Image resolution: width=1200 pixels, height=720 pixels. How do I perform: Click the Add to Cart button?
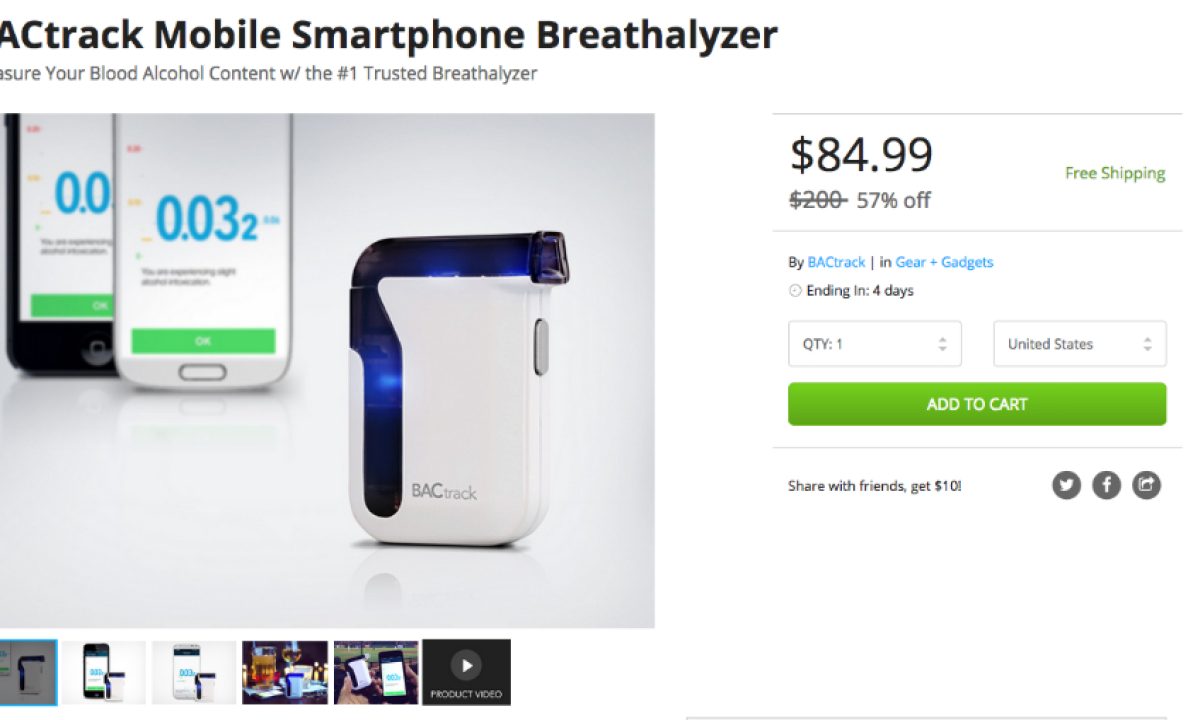coord(977,404)
